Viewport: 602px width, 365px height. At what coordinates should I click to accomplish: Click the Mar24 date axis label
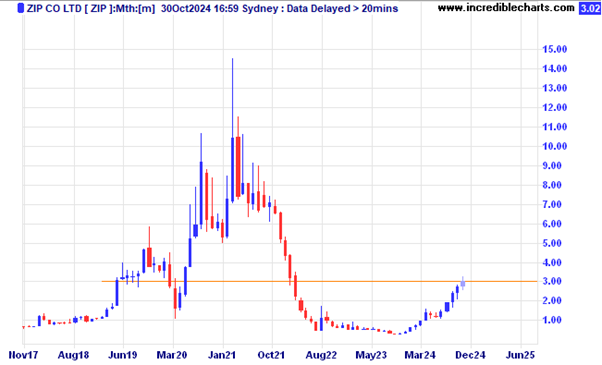tap(420, 355)
